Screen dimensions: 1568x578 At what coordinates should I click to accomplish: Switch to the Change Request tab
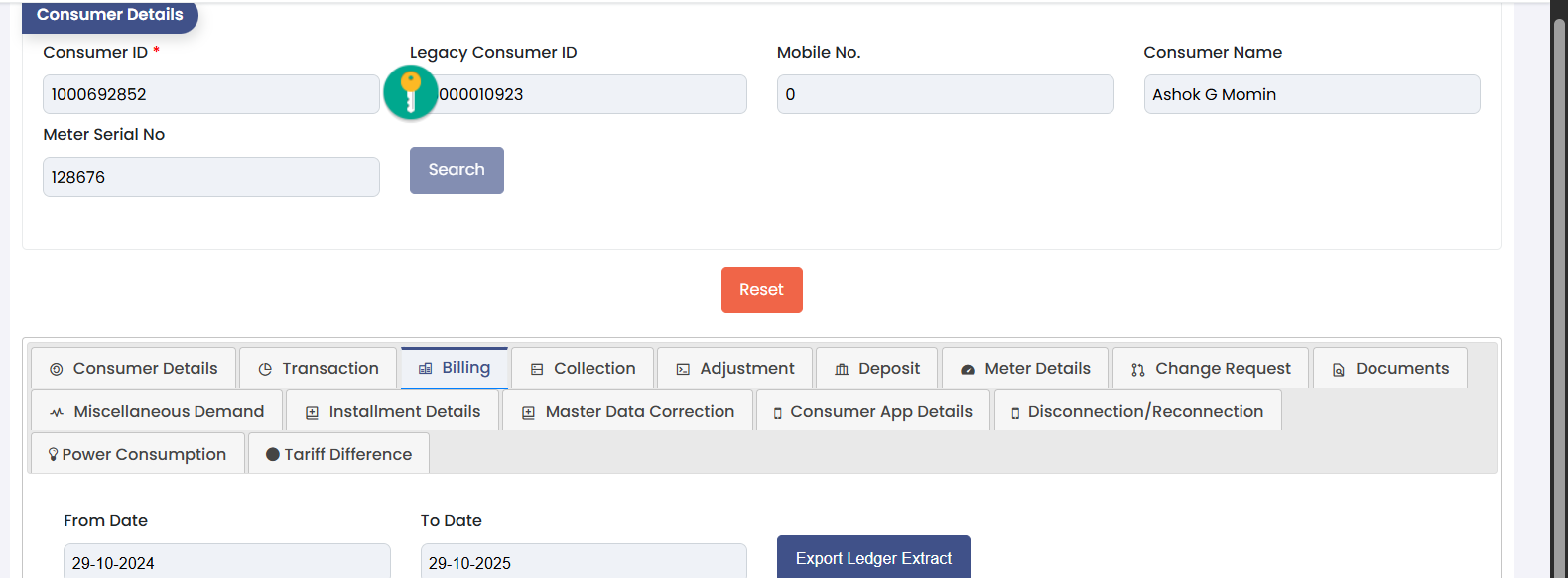tap(1211, 369)
